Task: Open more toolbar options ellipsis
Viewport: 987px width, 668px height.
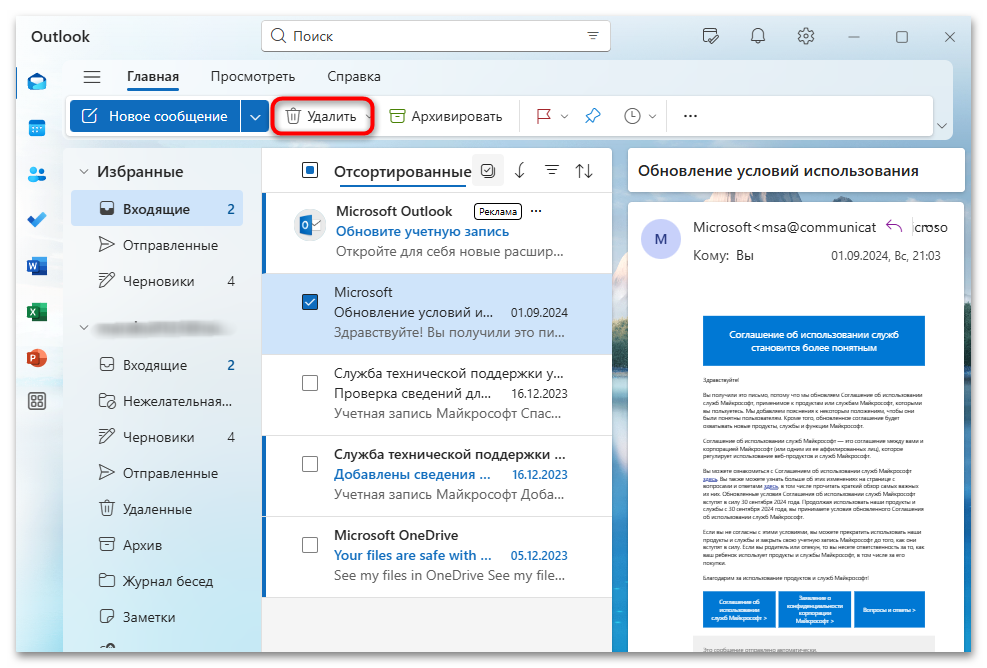Action: pos(691,116)
